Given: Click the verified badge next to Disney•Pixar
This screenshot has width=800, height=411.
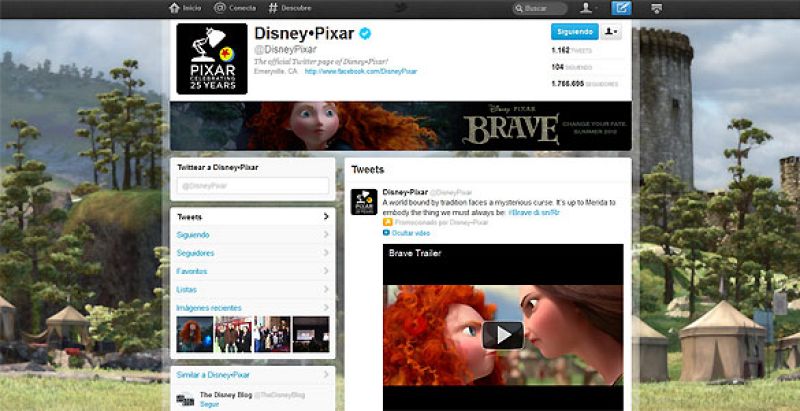Looking at the screenshot, I should coord(366,34).
